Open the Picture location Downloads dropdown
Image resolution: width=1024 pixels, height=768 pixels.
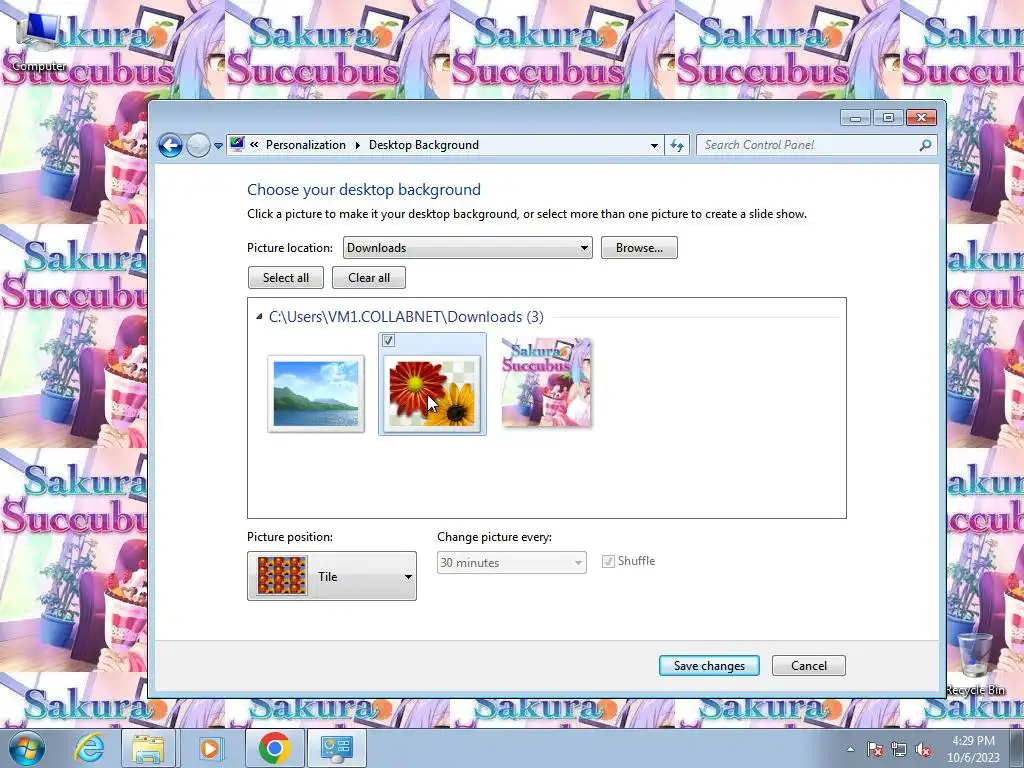tap(468, 248)
